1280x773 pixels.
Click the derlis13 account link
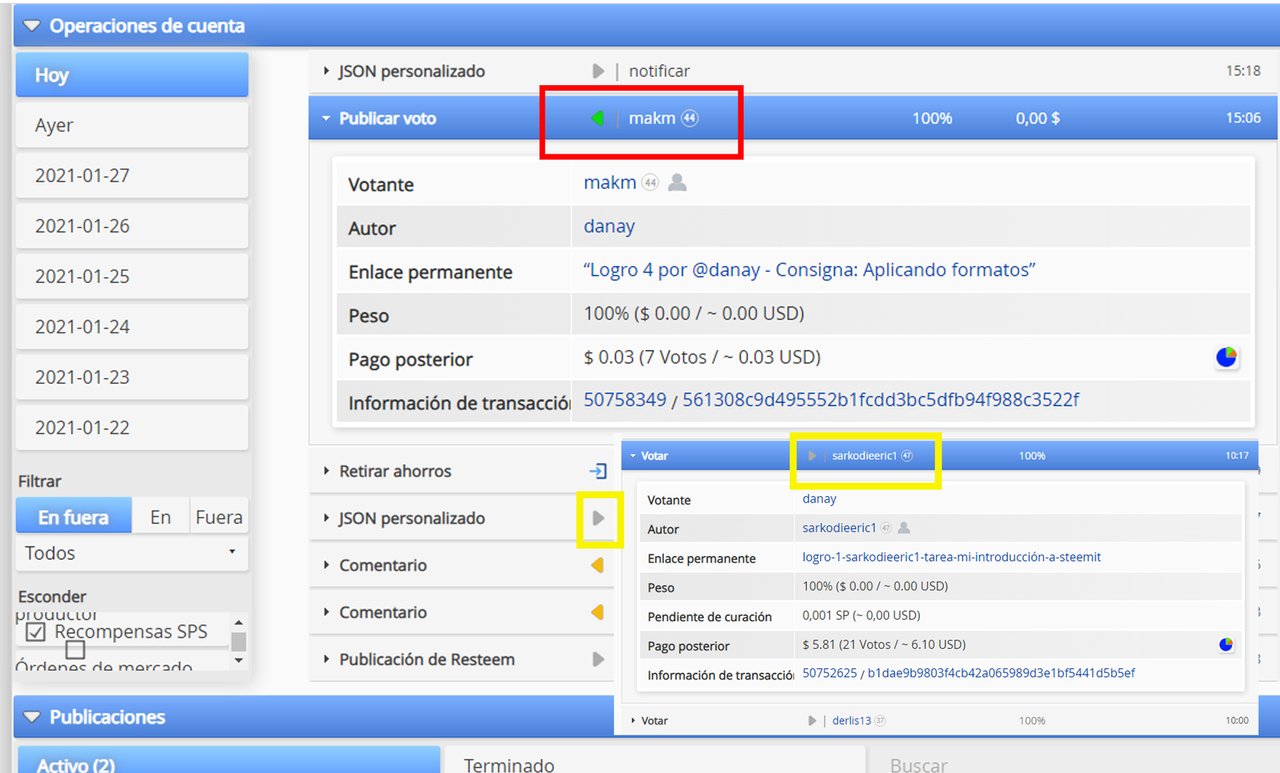click(852, 720)
